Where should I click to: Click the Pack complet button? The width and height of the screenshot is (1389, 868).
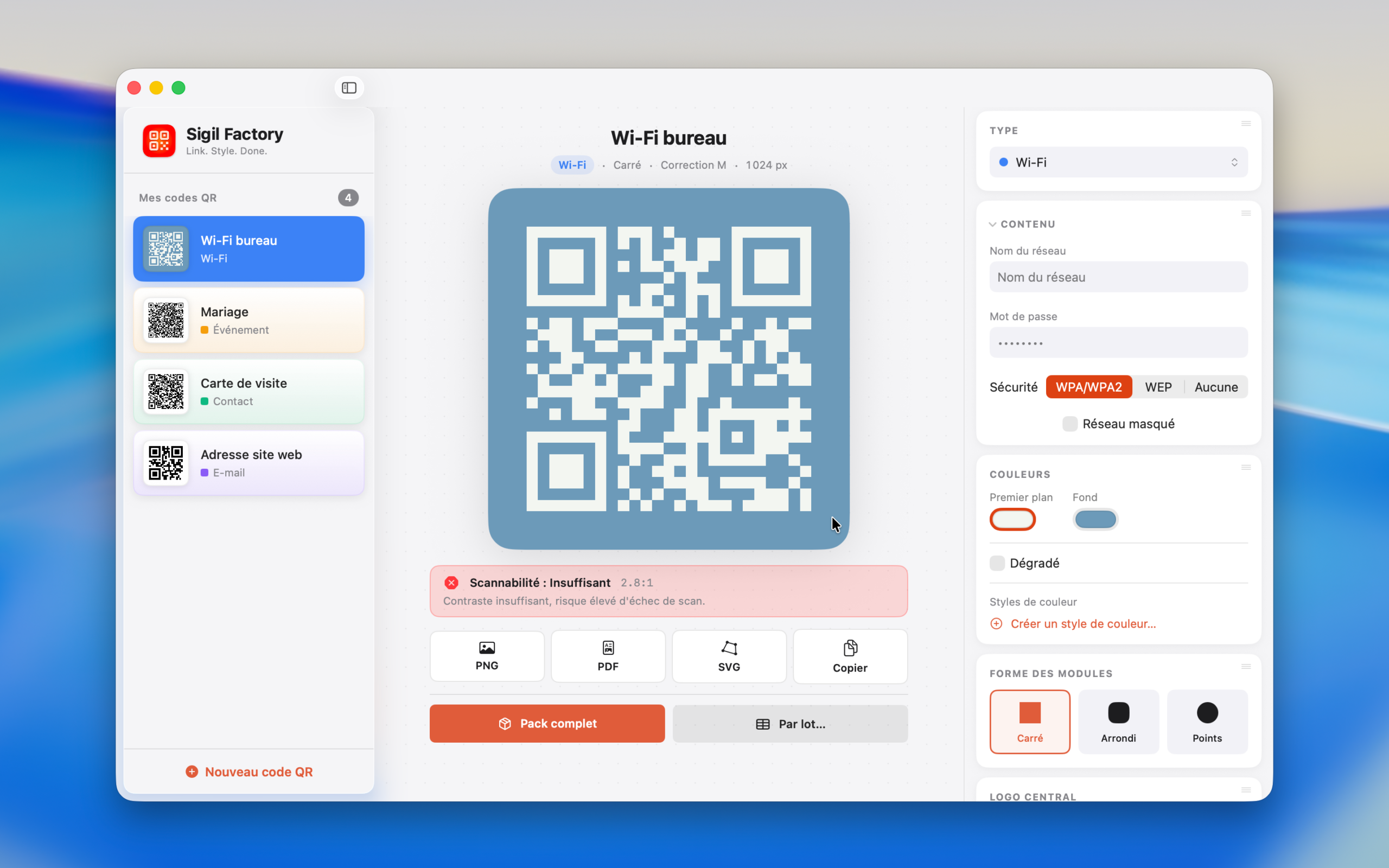(547, 723)
